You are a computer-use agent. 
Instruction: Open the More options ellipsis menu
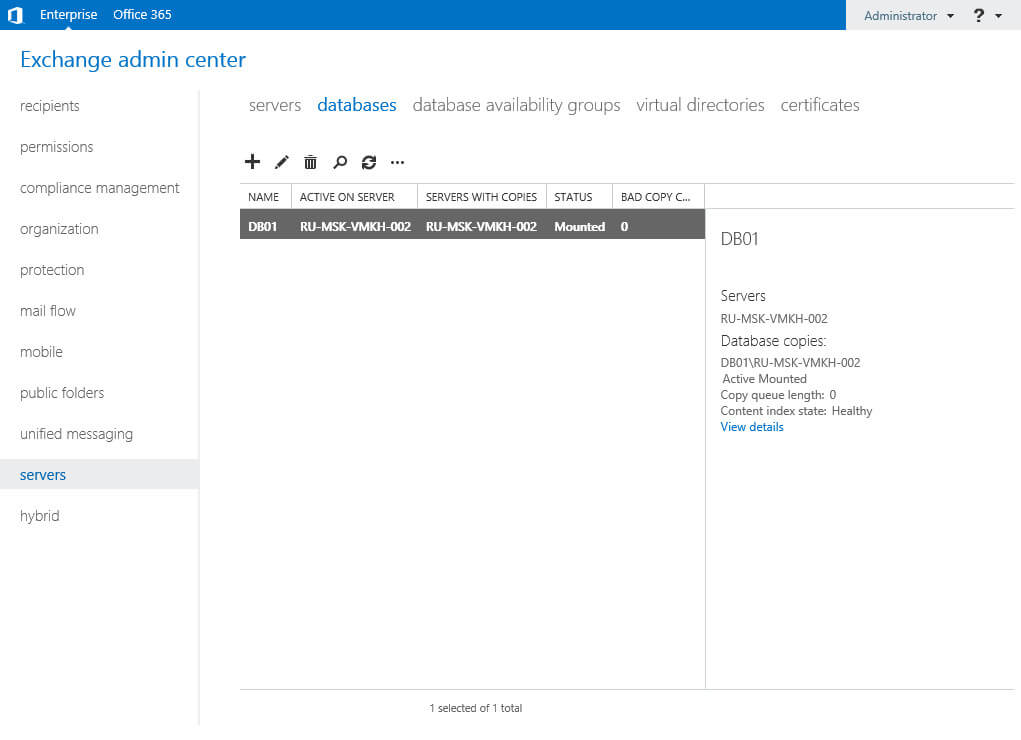pyautogui.click(x=397, y=162)
